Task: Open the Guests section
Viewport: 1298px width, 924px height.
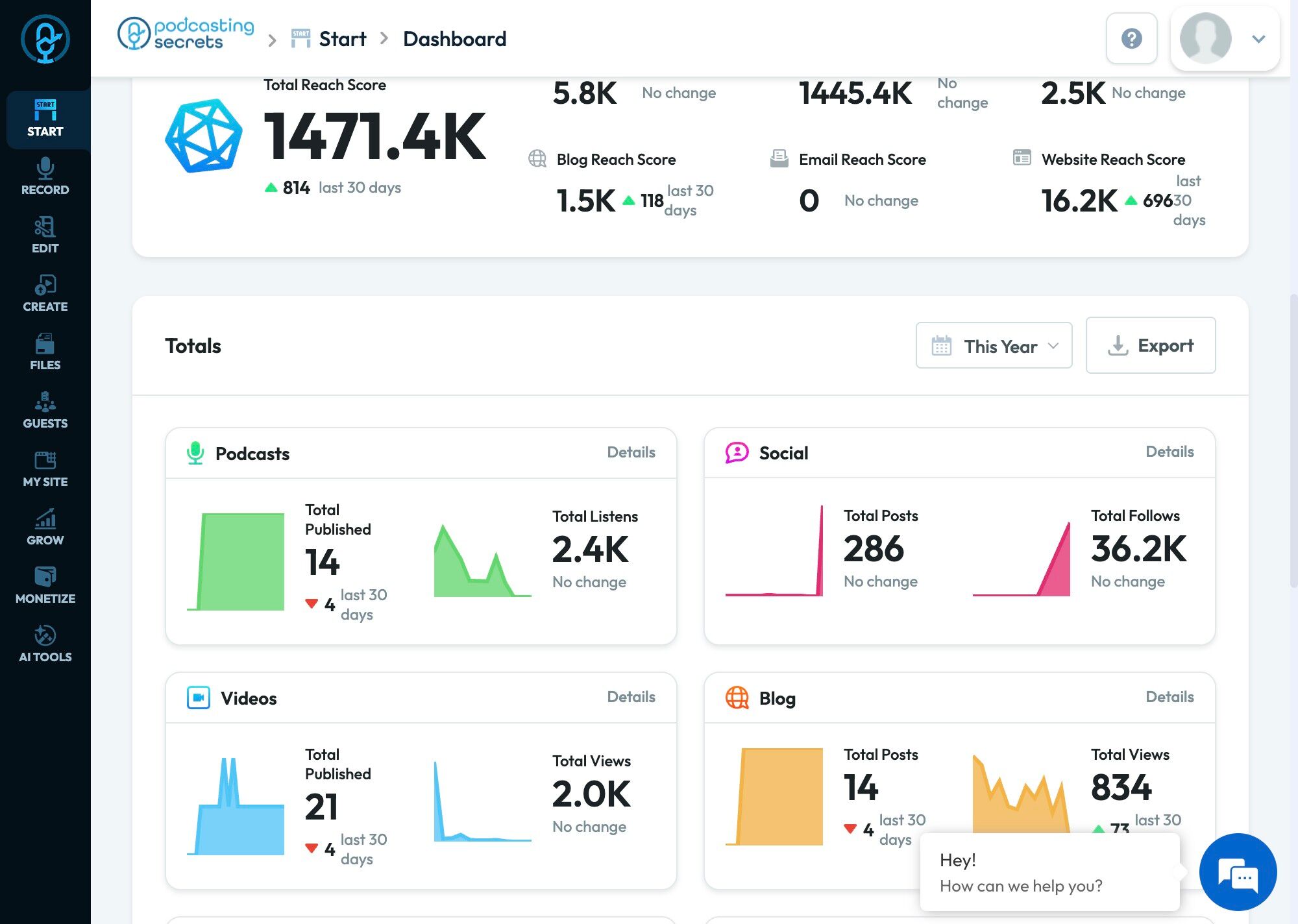Action: pos(45,410)
